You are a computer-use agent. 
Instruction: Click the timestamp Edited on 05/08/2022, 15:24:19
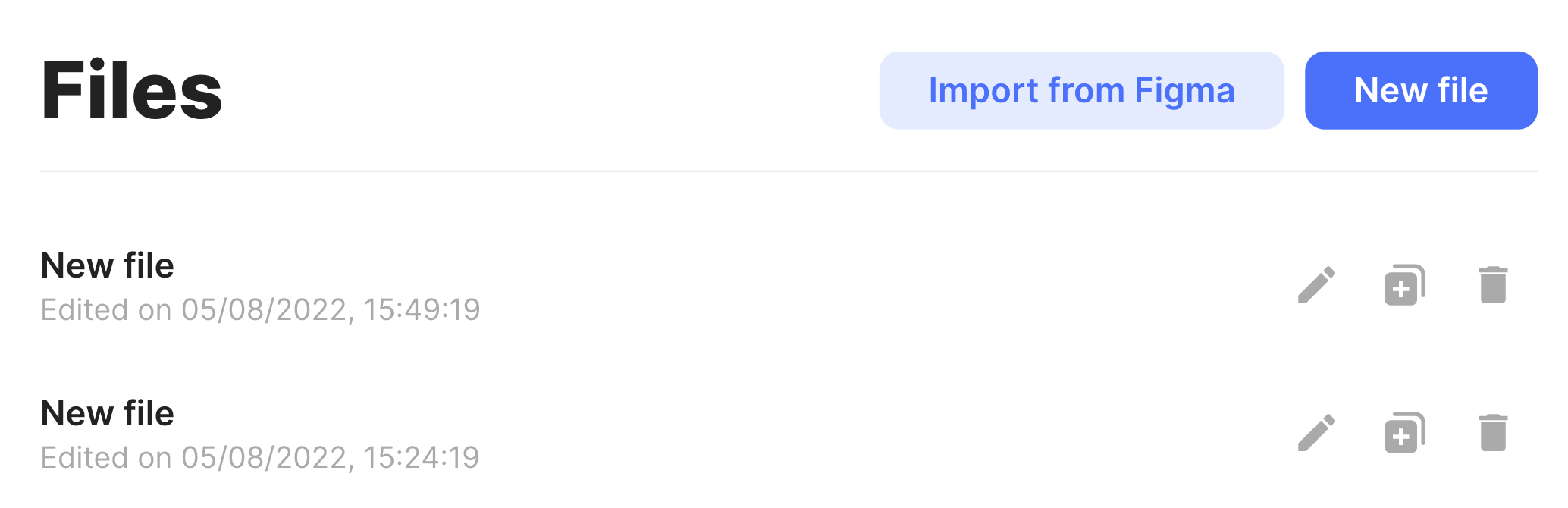click(x=260, y=458)
